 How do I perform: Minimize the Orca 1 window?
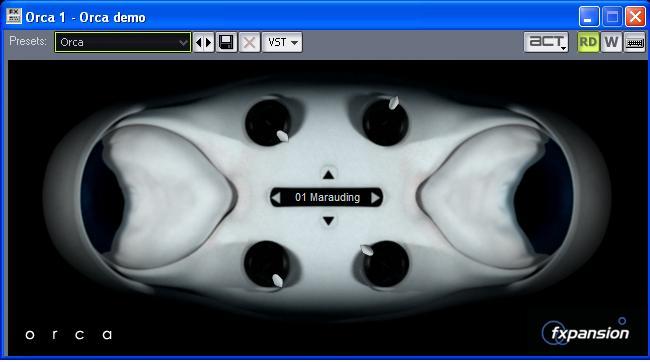(589, 17)
